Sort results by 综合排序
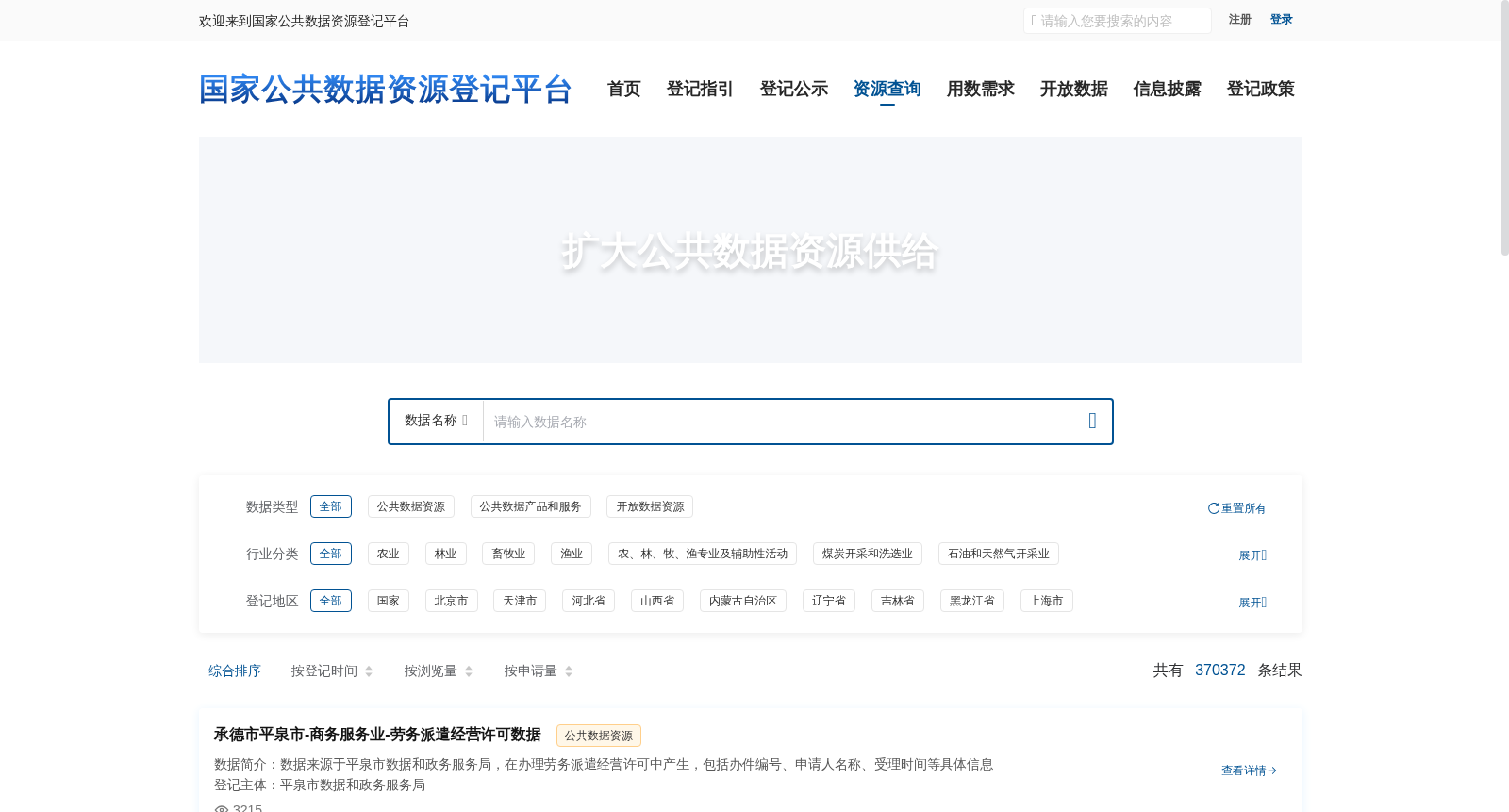This screenshot has height=812, width=1509. (x=235, y=671)
